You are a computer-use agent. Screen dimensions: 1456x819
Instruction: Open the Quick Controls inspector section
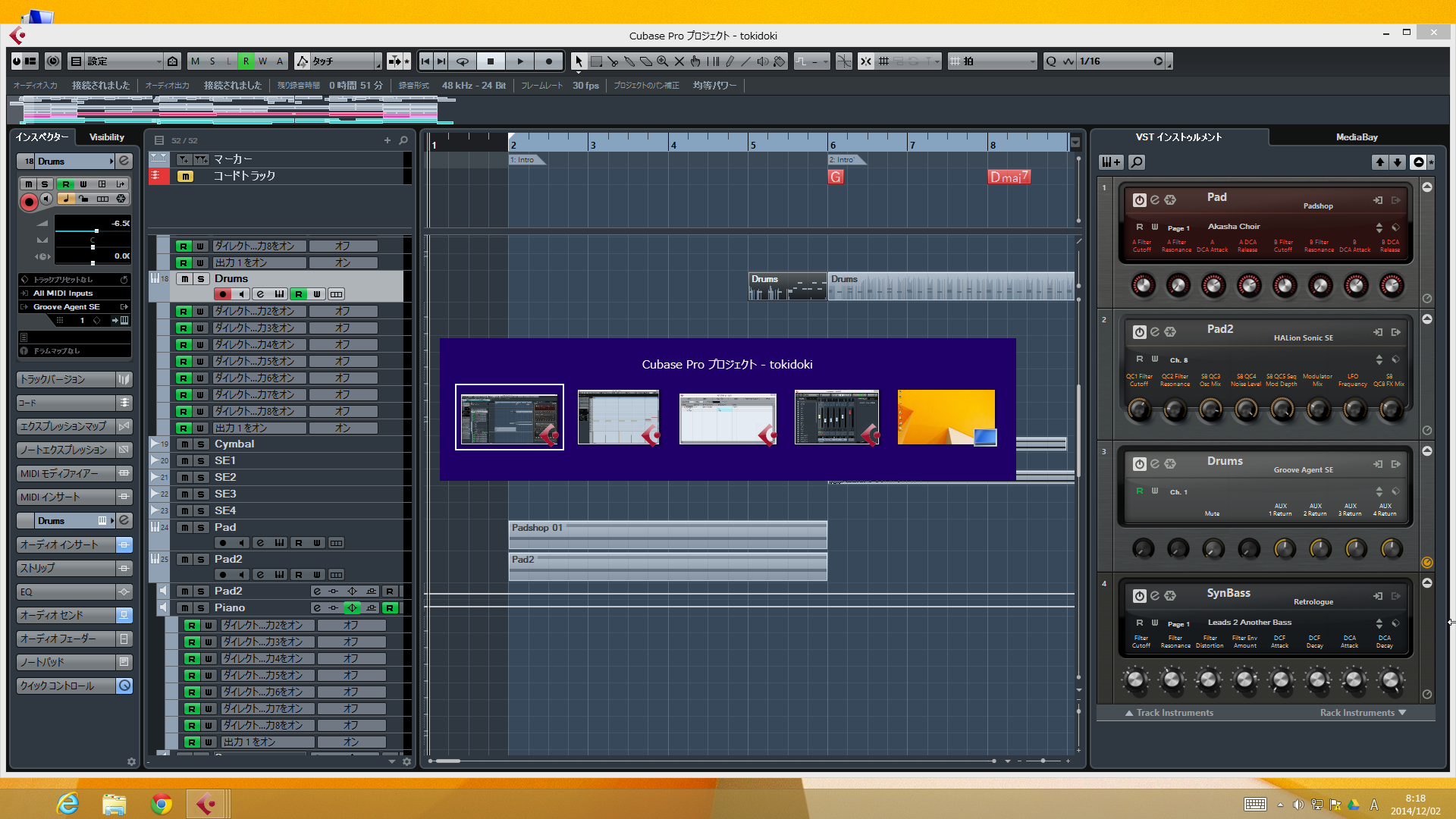click(x=74, y=686)
